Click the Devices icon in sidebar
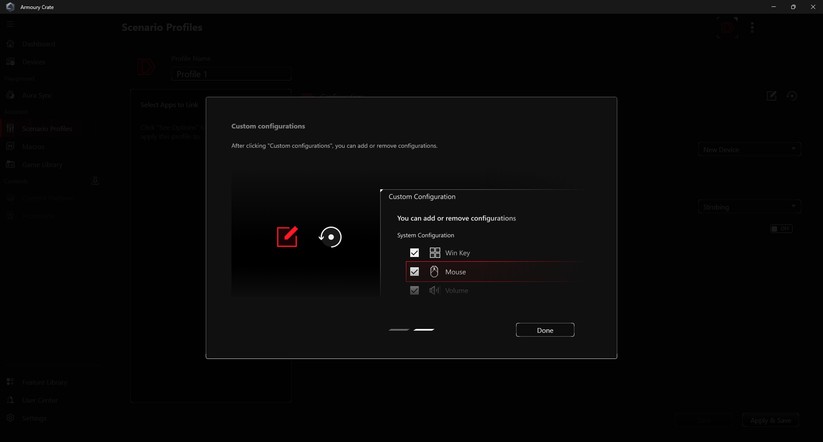This screenshot has height=442, width=823. pyautogui.click(x=10, y=62)
